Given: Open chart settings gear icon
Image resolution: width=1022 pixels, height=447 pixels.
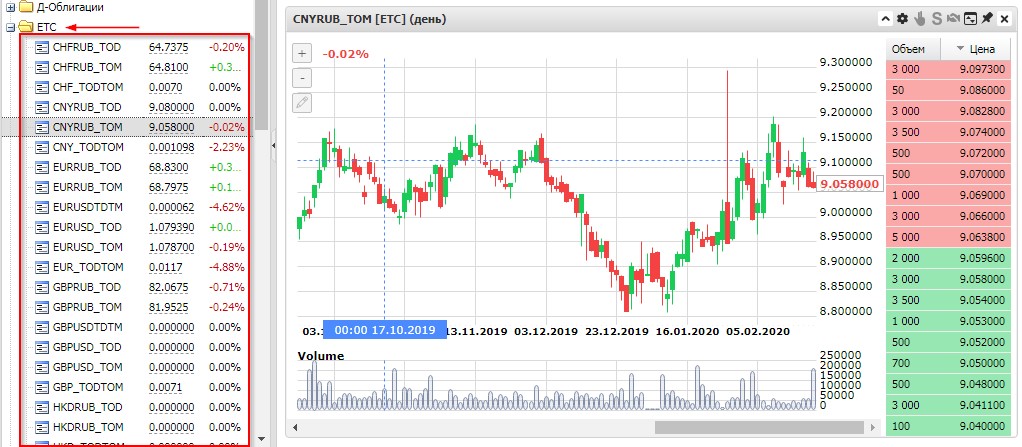Looking at the screenshot, I should click(x=903, y=19).
